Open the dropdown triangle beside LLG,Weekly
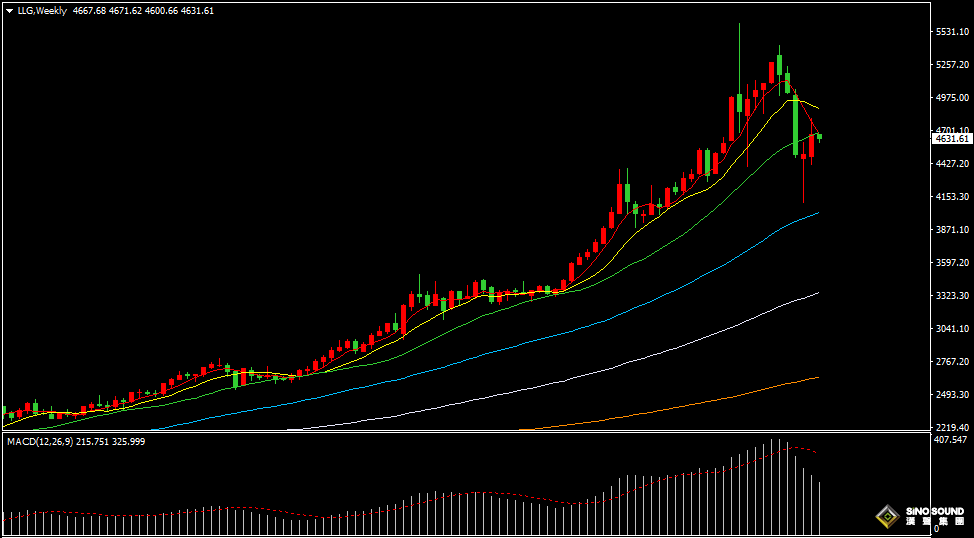 pos(9,11)
